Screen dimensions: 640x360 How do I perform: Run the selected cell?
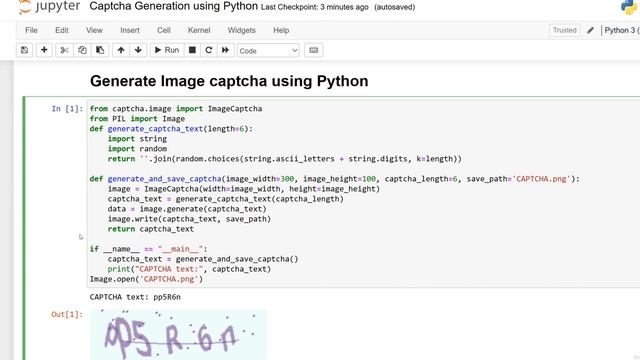tap(167, 50)
